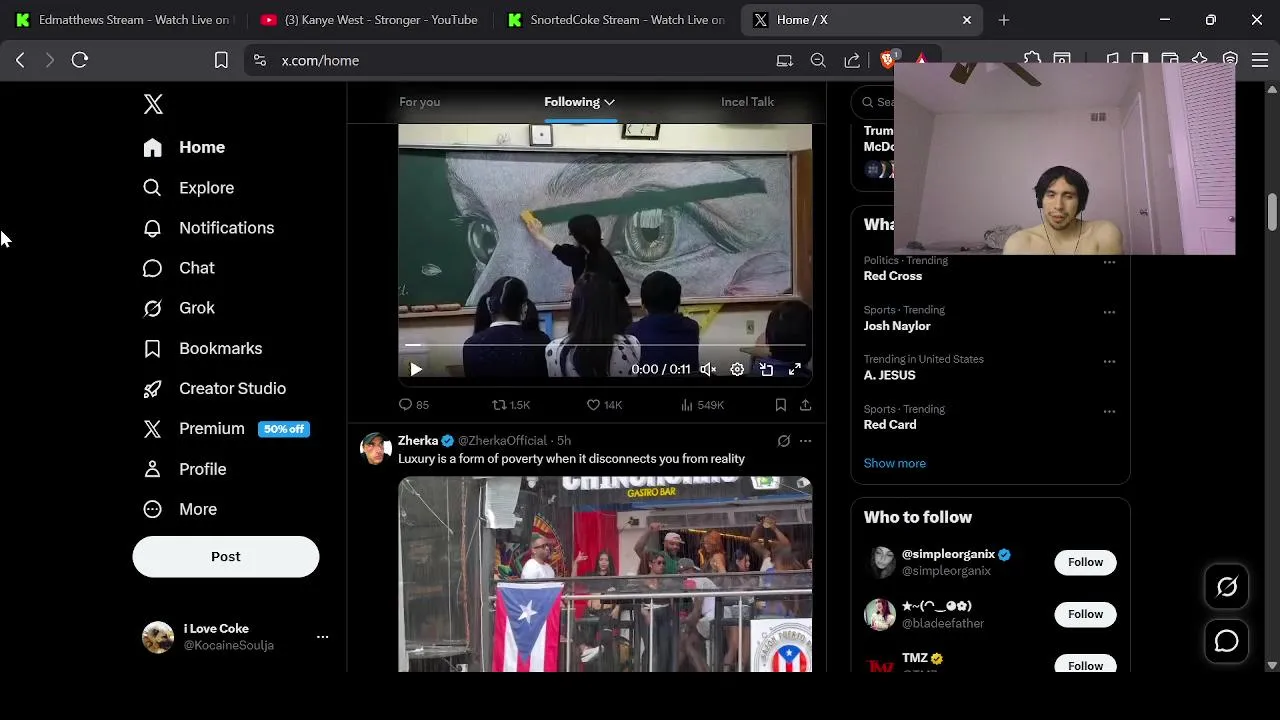Unmute the video sound

(707, 369)
